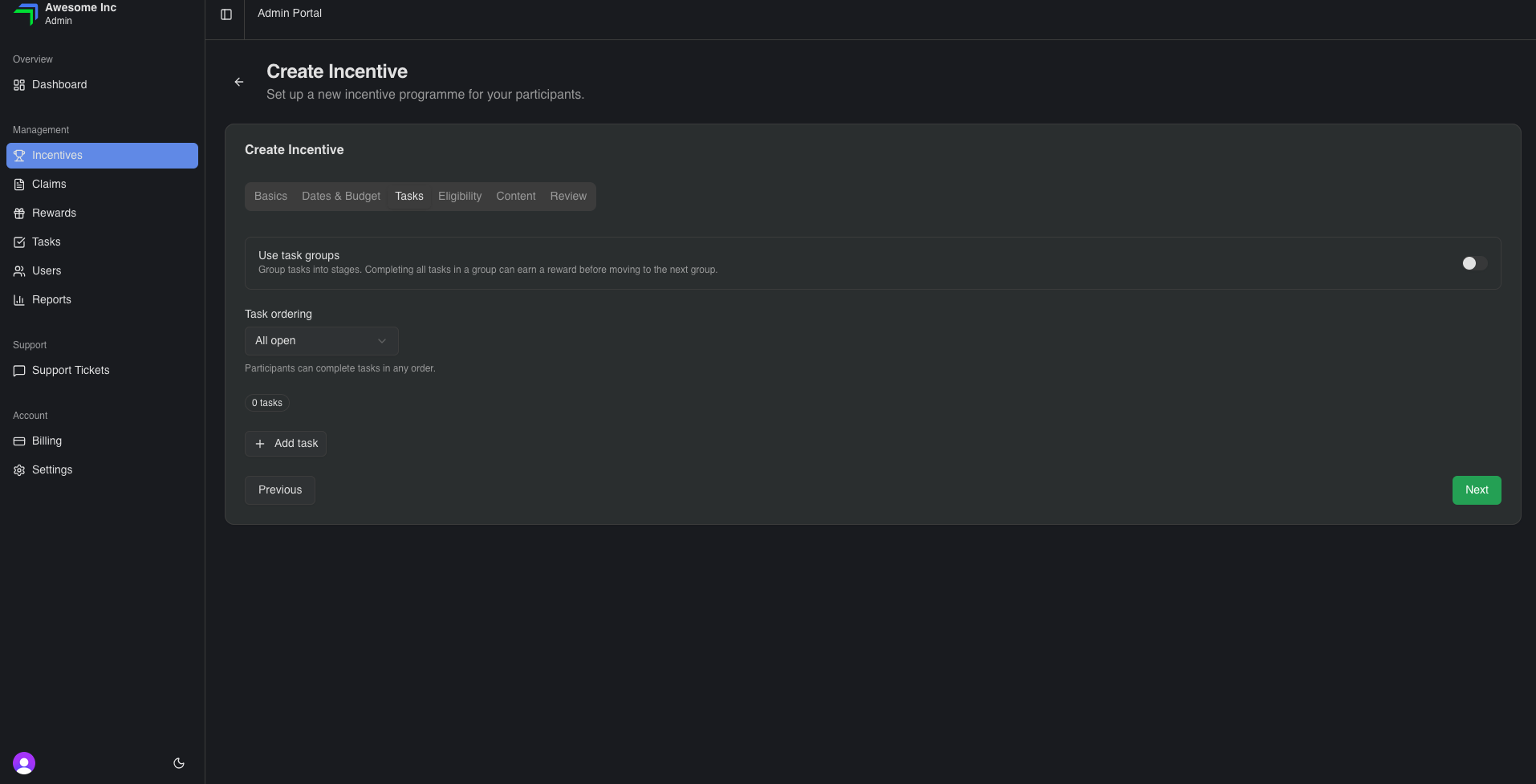Enable the Use task groups switch

click(x=1474, y=263)
